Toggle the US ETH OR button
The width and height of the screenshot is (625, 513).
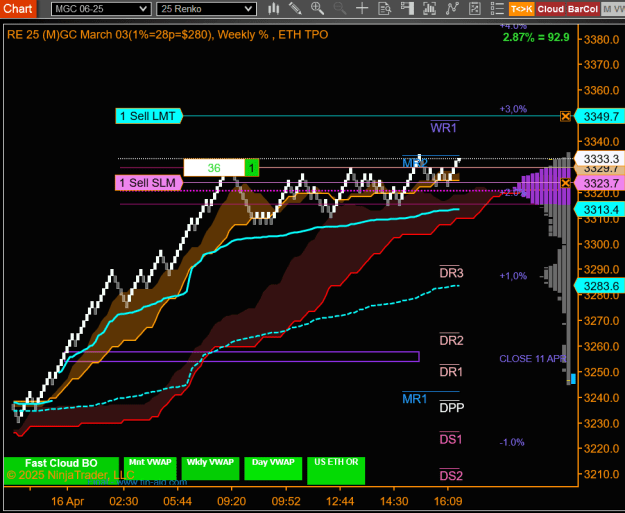pyautogui.click(x=336, y=471)
